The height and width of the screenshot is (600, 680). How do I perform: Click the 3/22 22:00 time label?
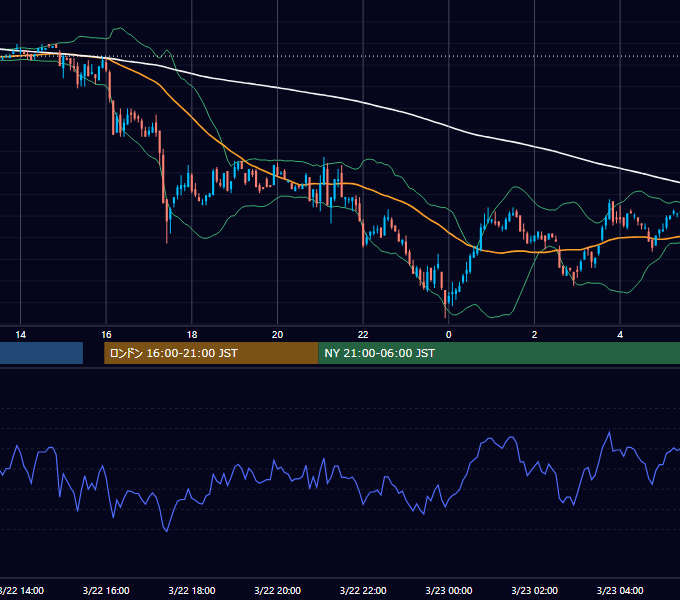[x=363, y=590]
